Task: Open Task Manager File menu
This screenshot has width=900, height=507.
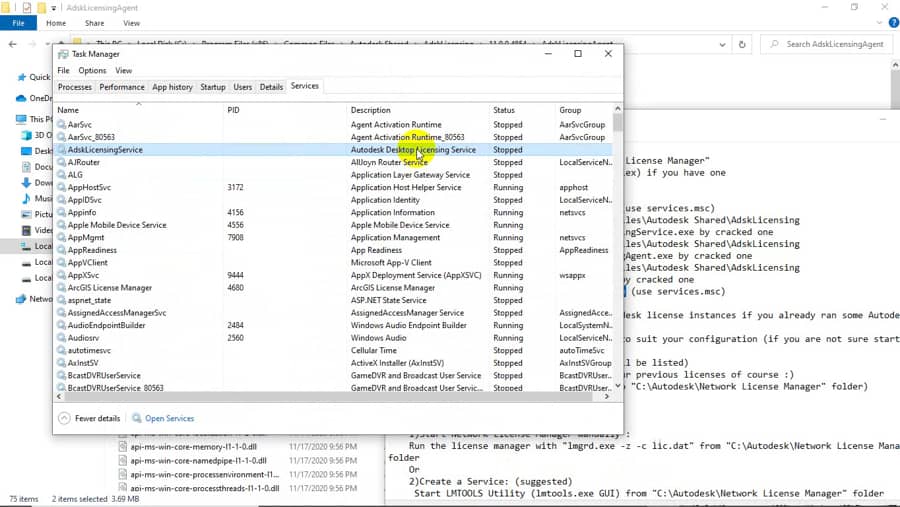Action: pyautogui.click(x=63, y=71)
